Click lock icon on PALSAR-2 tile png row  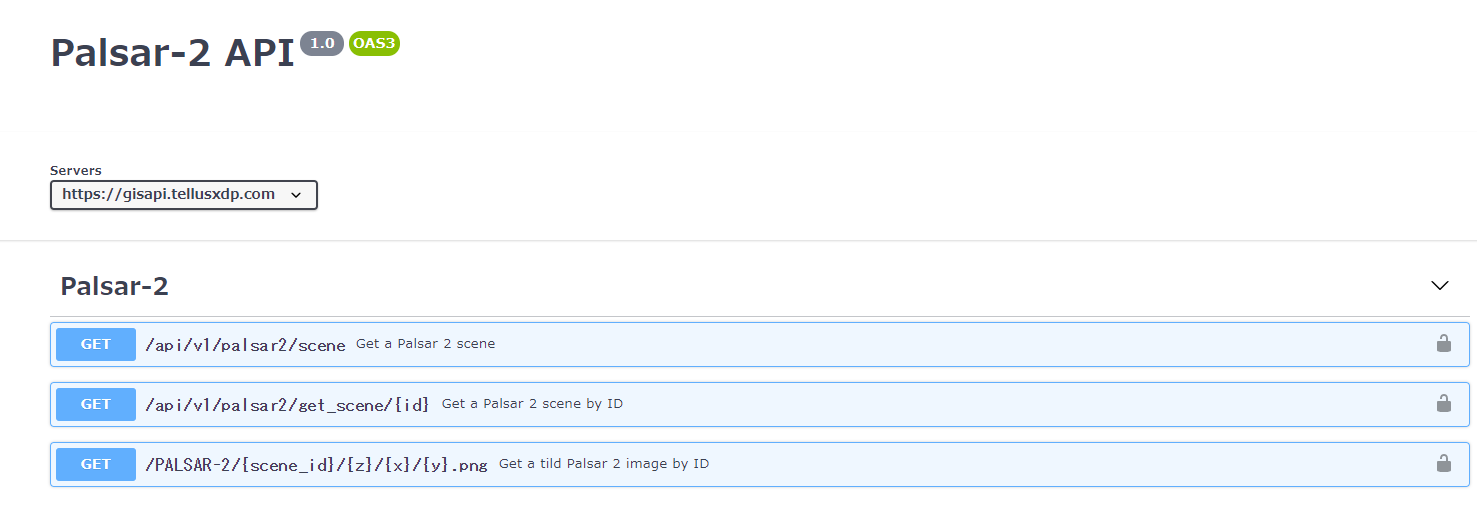tap(1443, 464)
